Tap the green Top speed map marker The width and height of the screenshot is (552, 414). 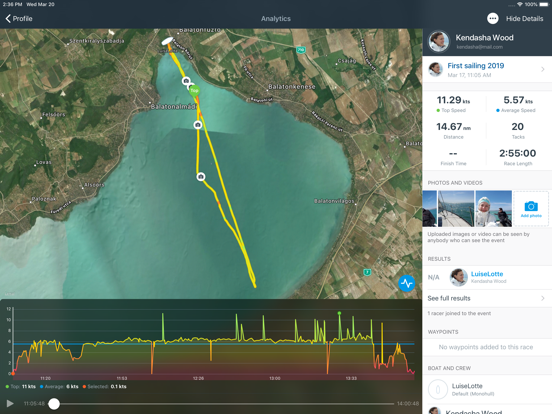click(x=194, y=90)
